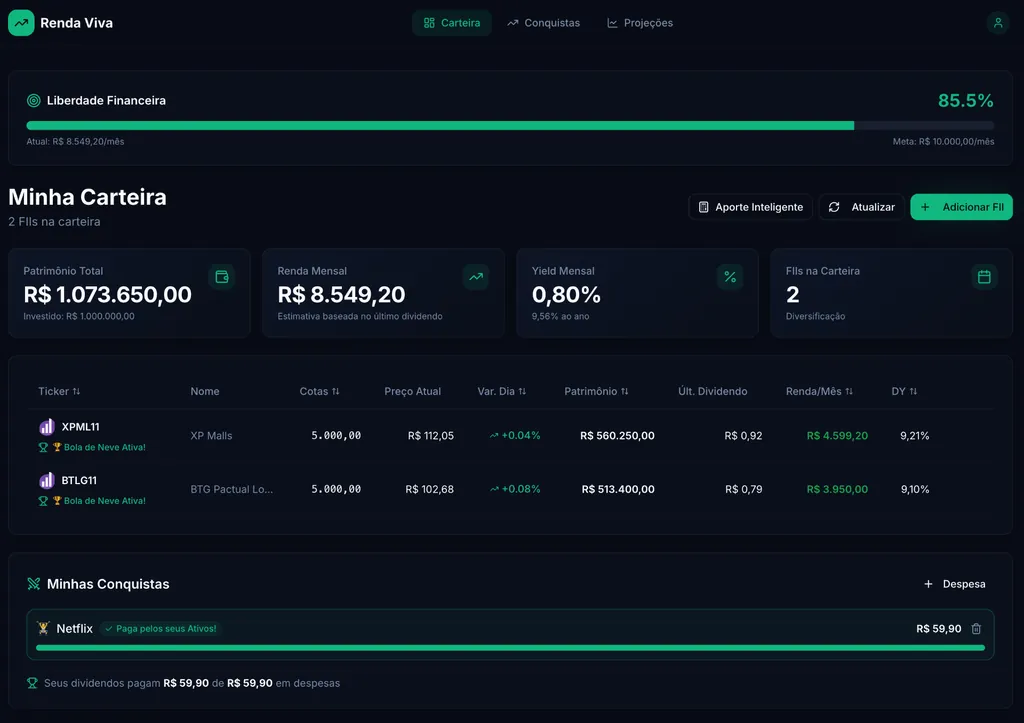
Task: Click Bola de Neve Ativa! under BTLG11
Action: coord(104,501)
